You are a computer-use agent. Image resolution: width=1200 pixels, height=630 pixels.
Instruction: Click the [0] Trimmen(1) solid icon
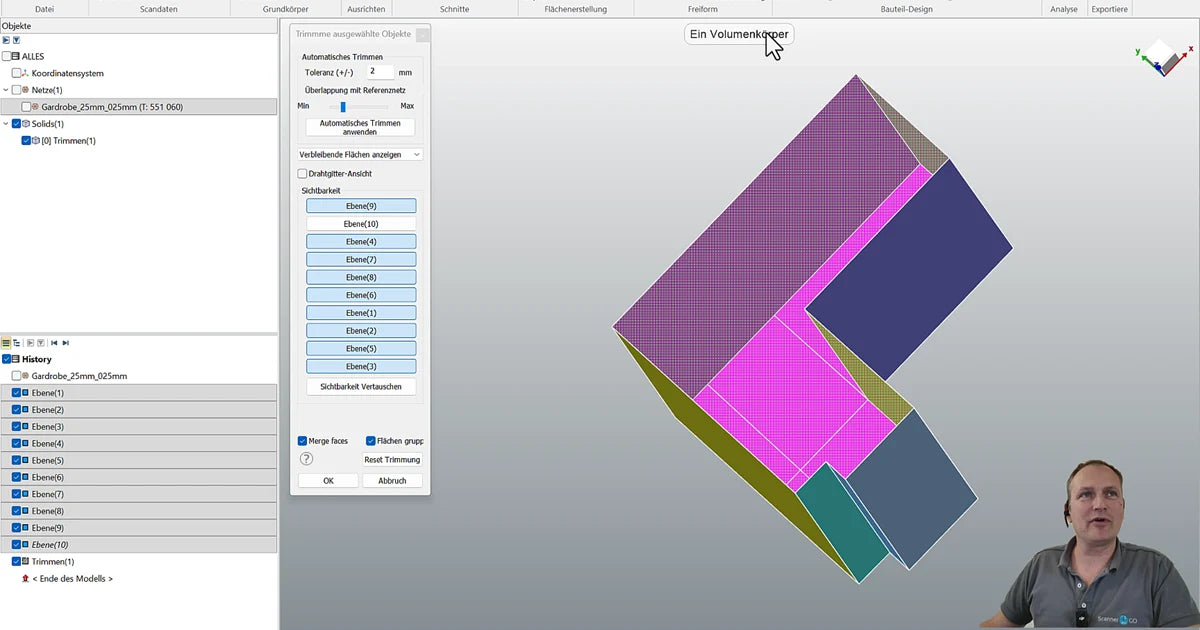36,141
